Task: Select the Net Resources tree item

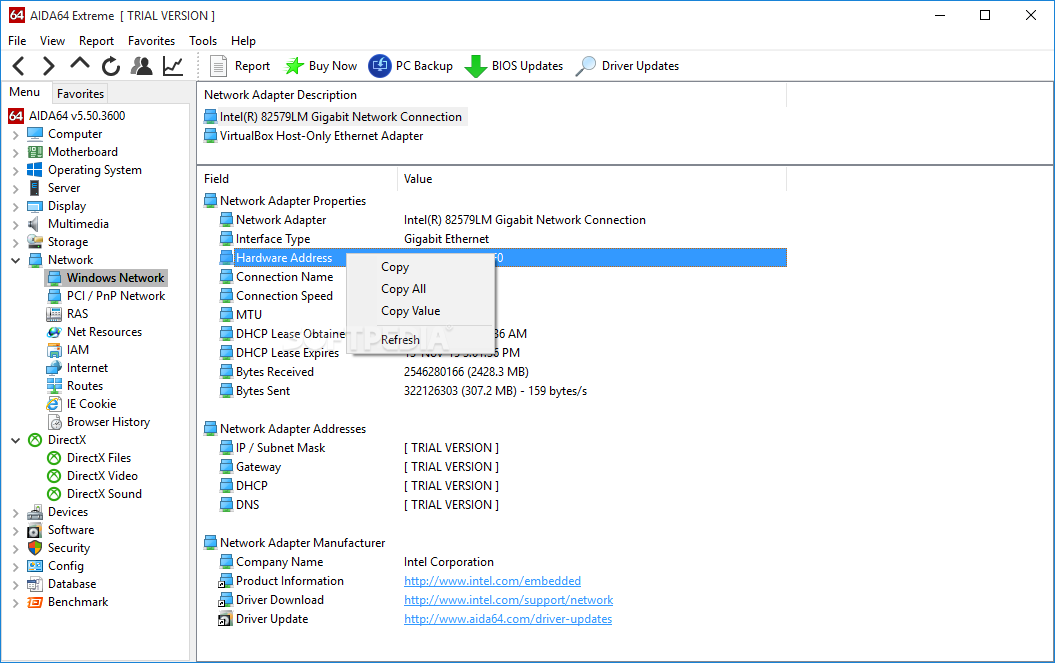Action: [x=95, y=332]
